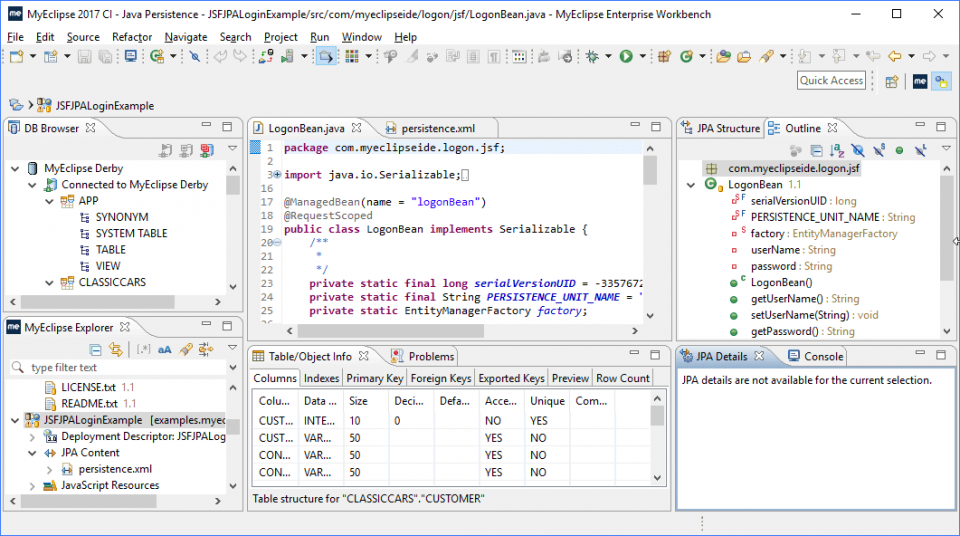
Task: Click the Quick Access search field
Action: (x=831, y=80)
